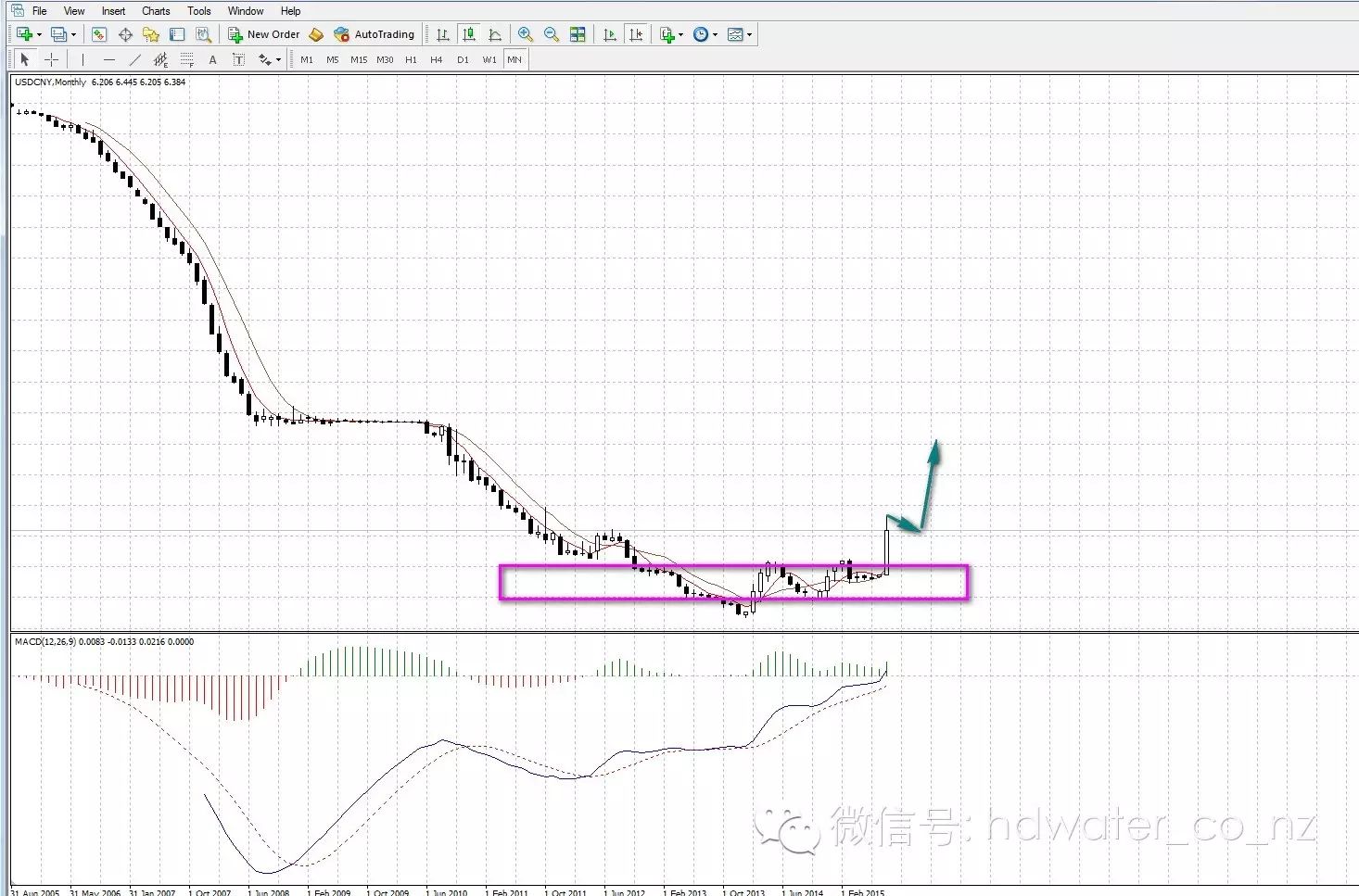Switch to the H1 timeframe

411,59
